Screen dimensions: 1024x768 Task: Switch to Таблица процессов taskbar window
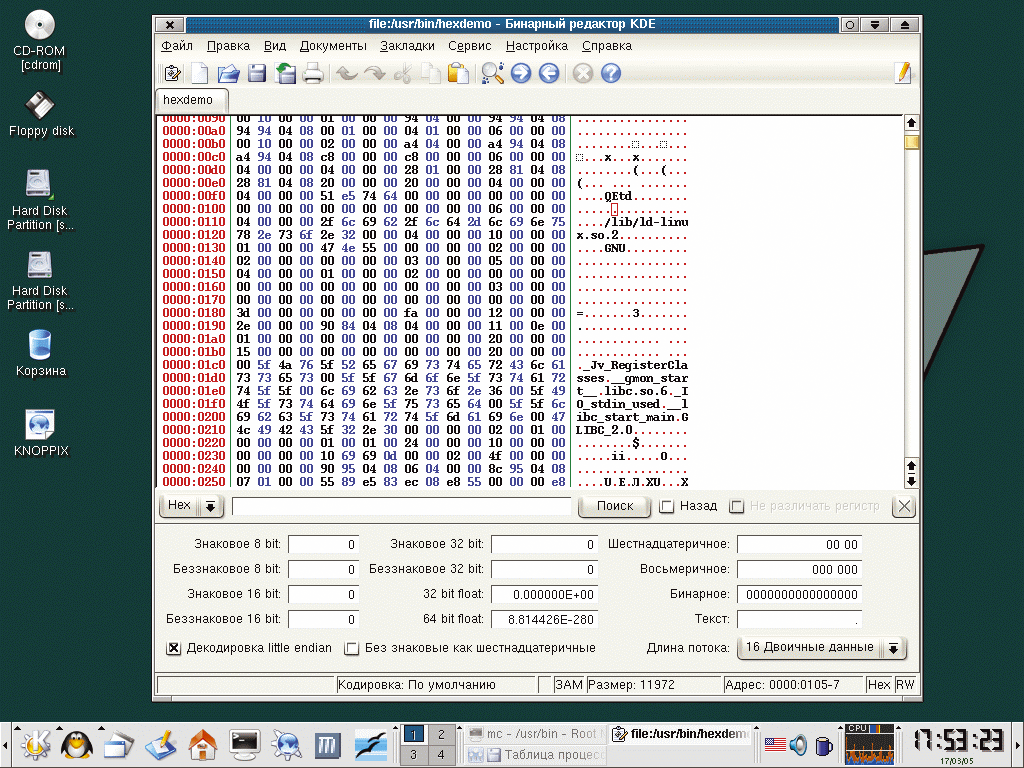click(x=537, y=755)
